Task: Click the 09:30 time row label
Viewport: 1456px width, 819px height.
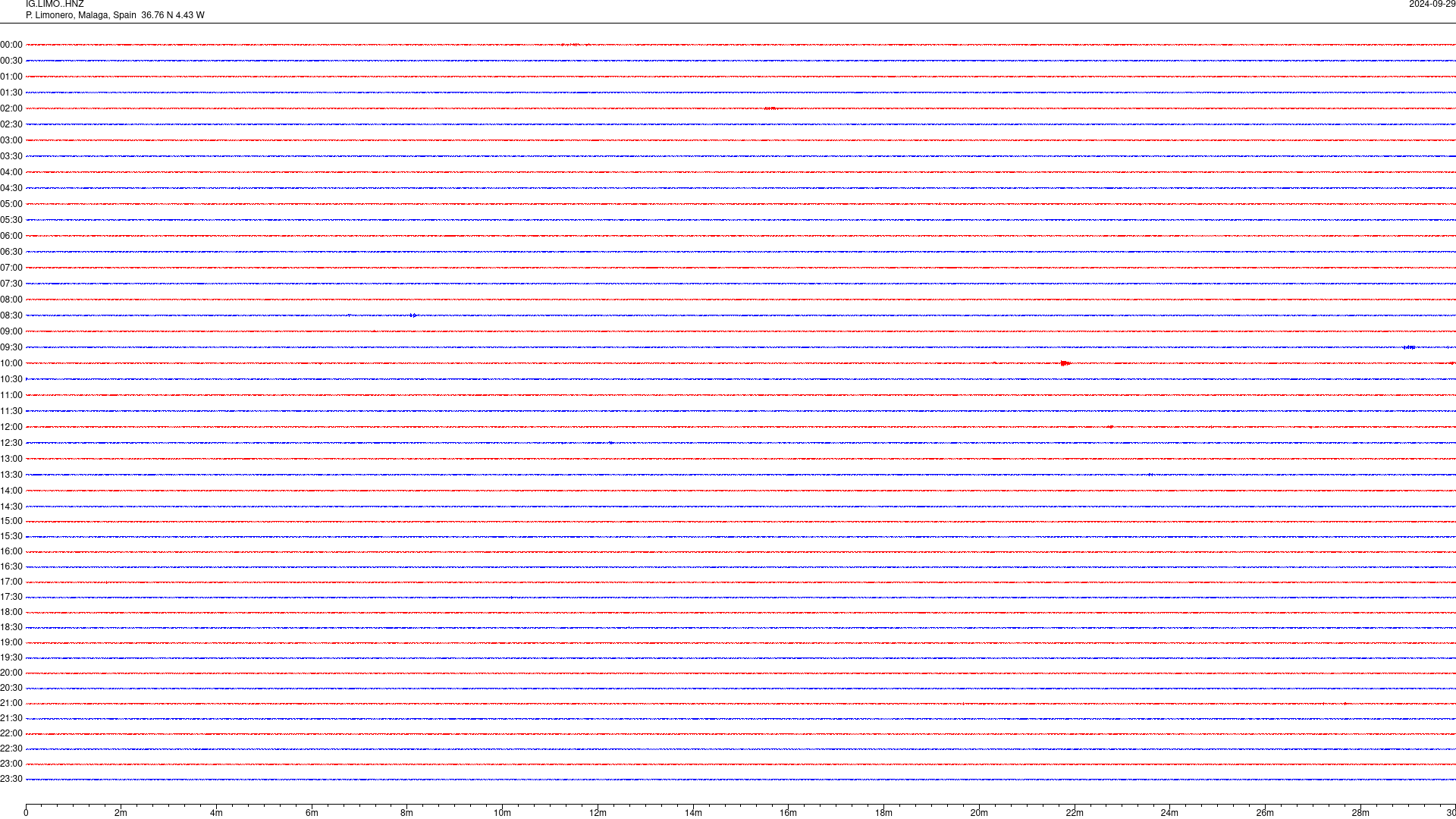Action: click(11, 347)
